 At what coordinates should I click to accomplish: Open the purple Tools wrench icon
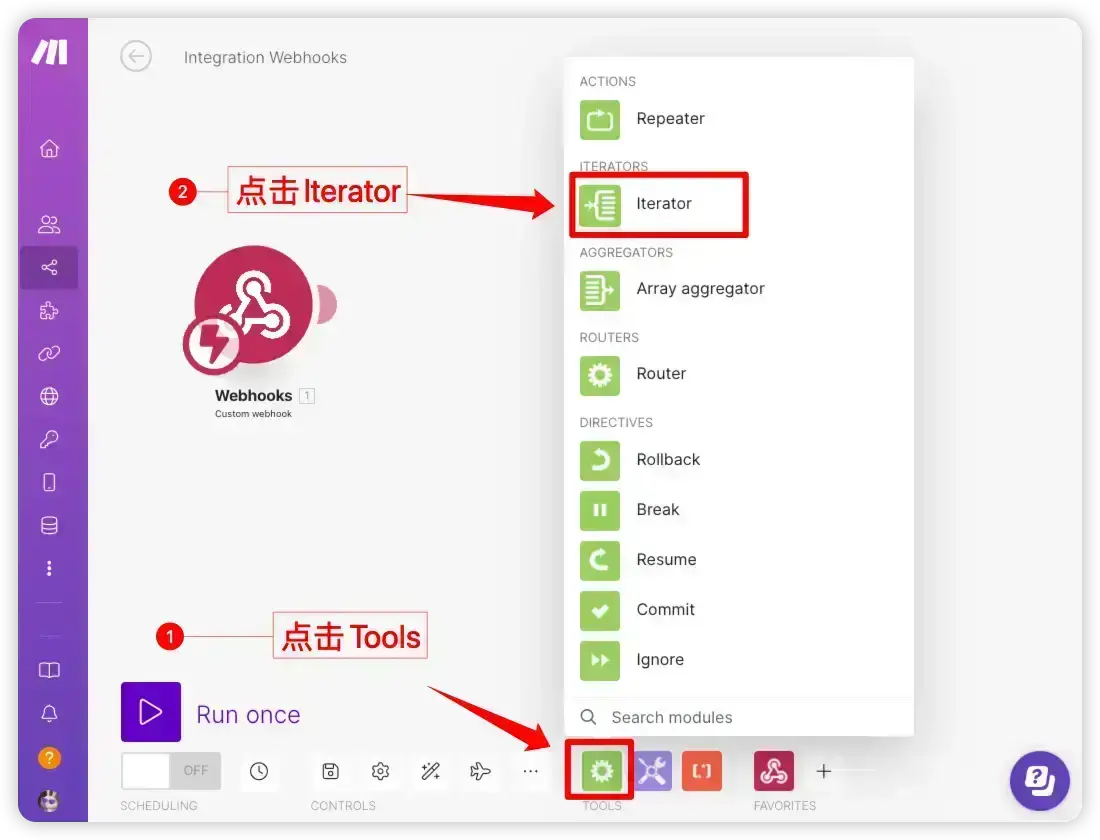pyautogui.click(x=652, y=771)
